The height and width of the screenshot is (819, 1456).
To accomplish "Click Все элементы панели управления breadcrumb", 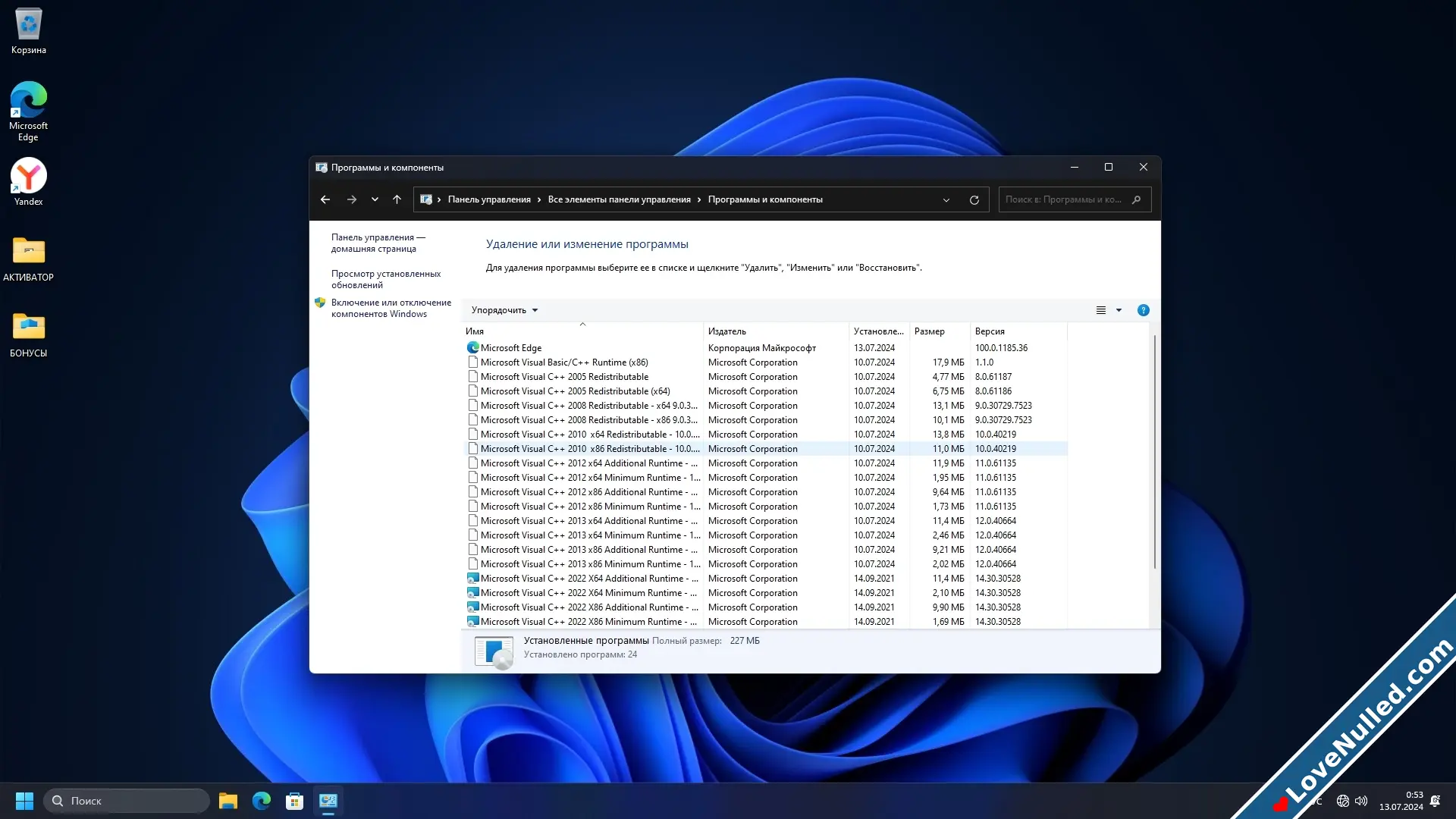I will [619, 199].
